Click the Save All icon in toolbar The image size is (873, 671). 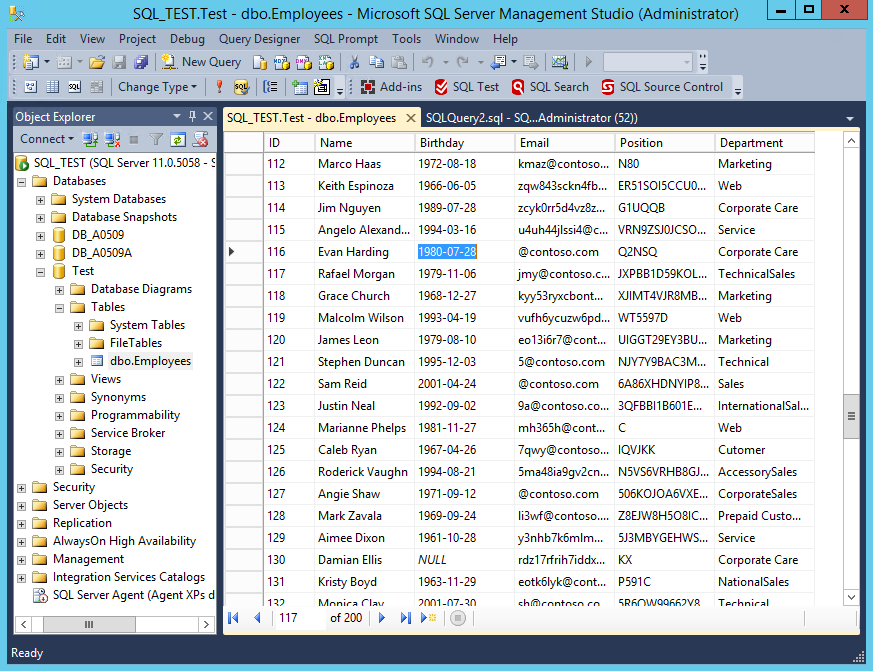tap(141, 62)
